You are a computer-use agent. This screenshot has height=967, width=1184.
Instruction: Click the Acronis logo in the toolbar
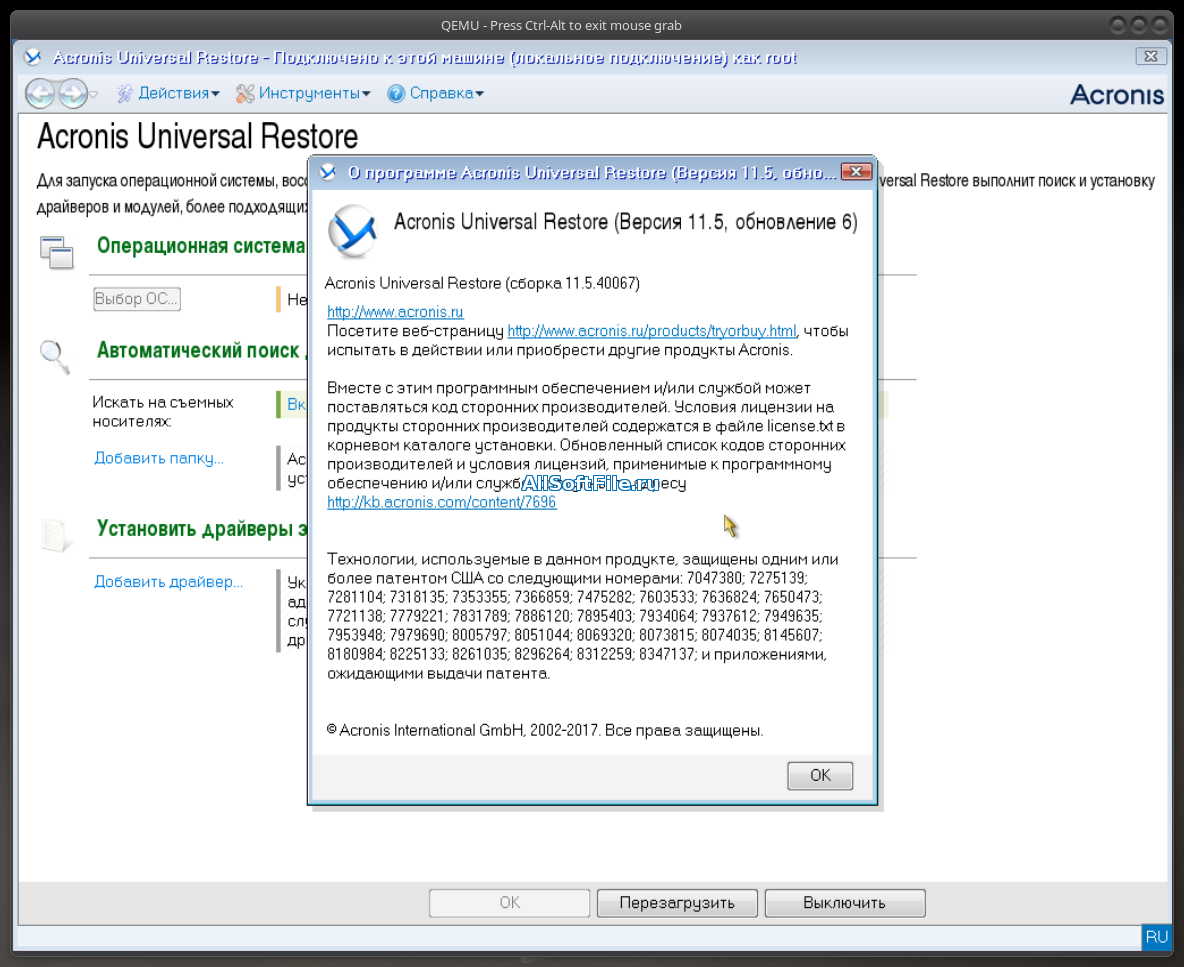click(1117, 95)
